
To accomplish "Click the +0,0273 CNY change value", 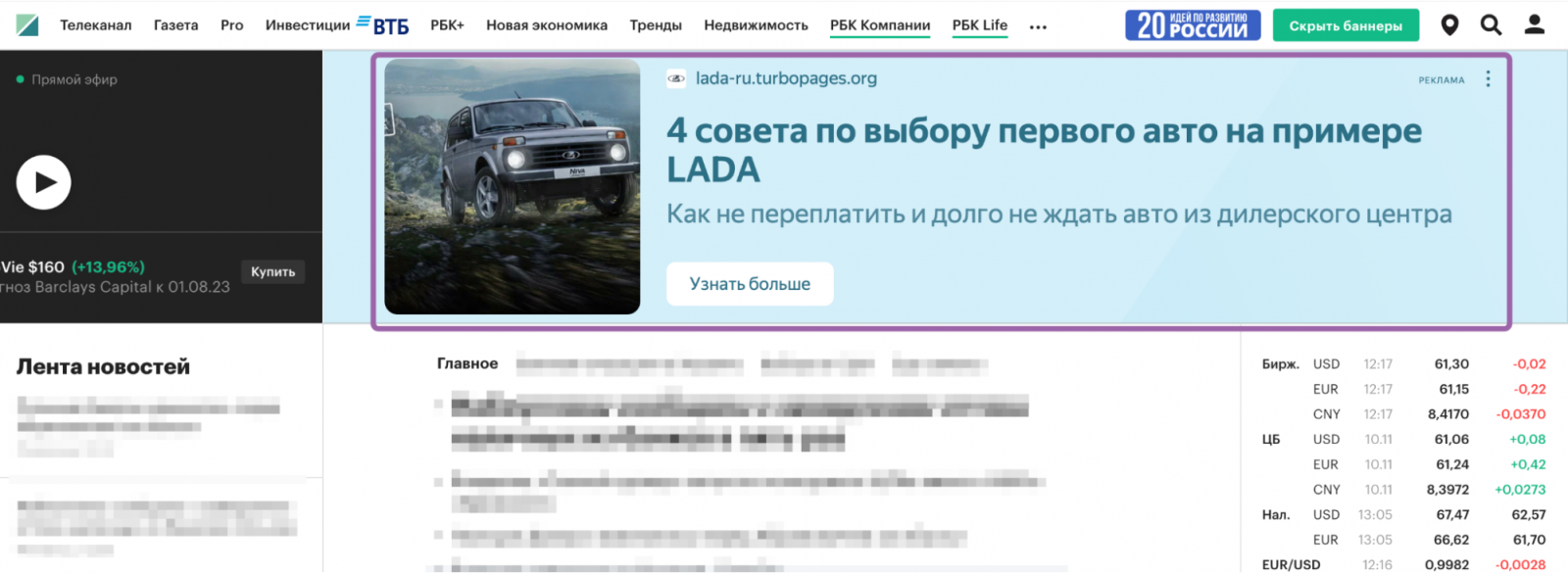I will (1520, 490).
